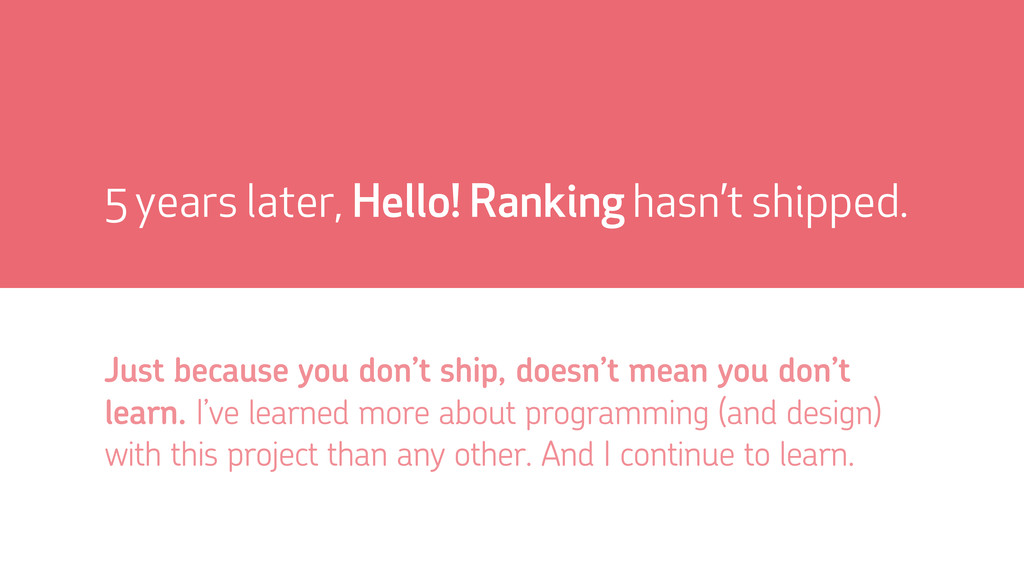The width and height of the screenshot is (1024, 576).
Task: Click the bold word "learn." starting second line
Action: 145,413
